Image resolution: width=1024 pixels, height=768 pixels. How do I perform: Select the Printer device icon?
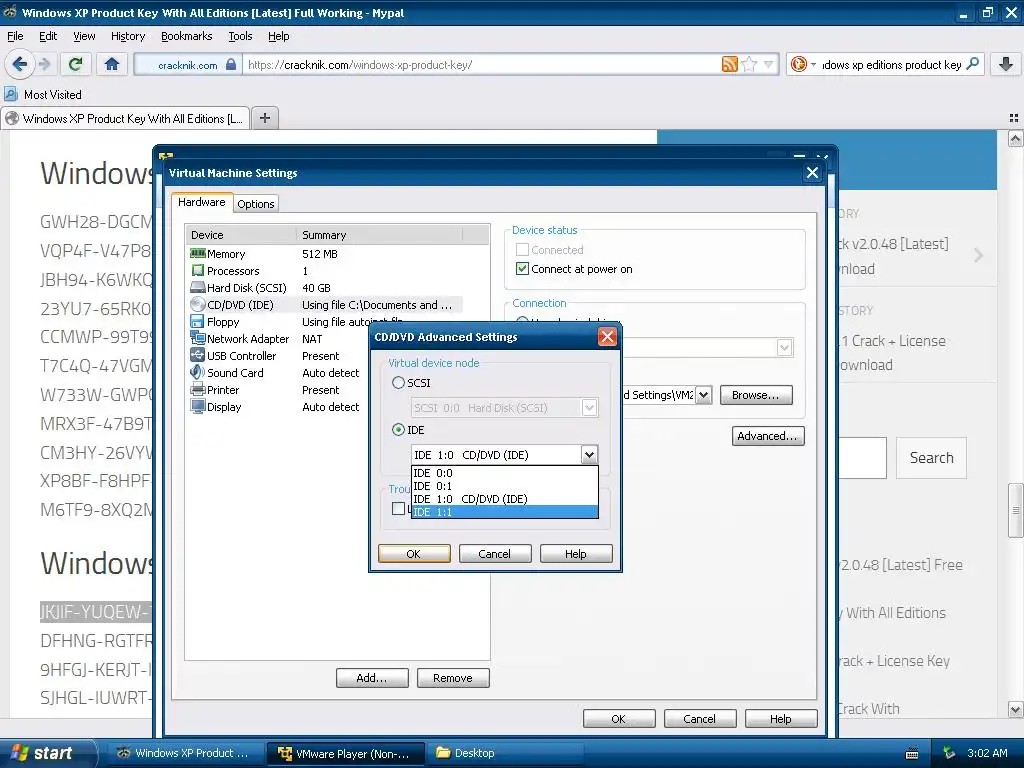click(198, 389)
